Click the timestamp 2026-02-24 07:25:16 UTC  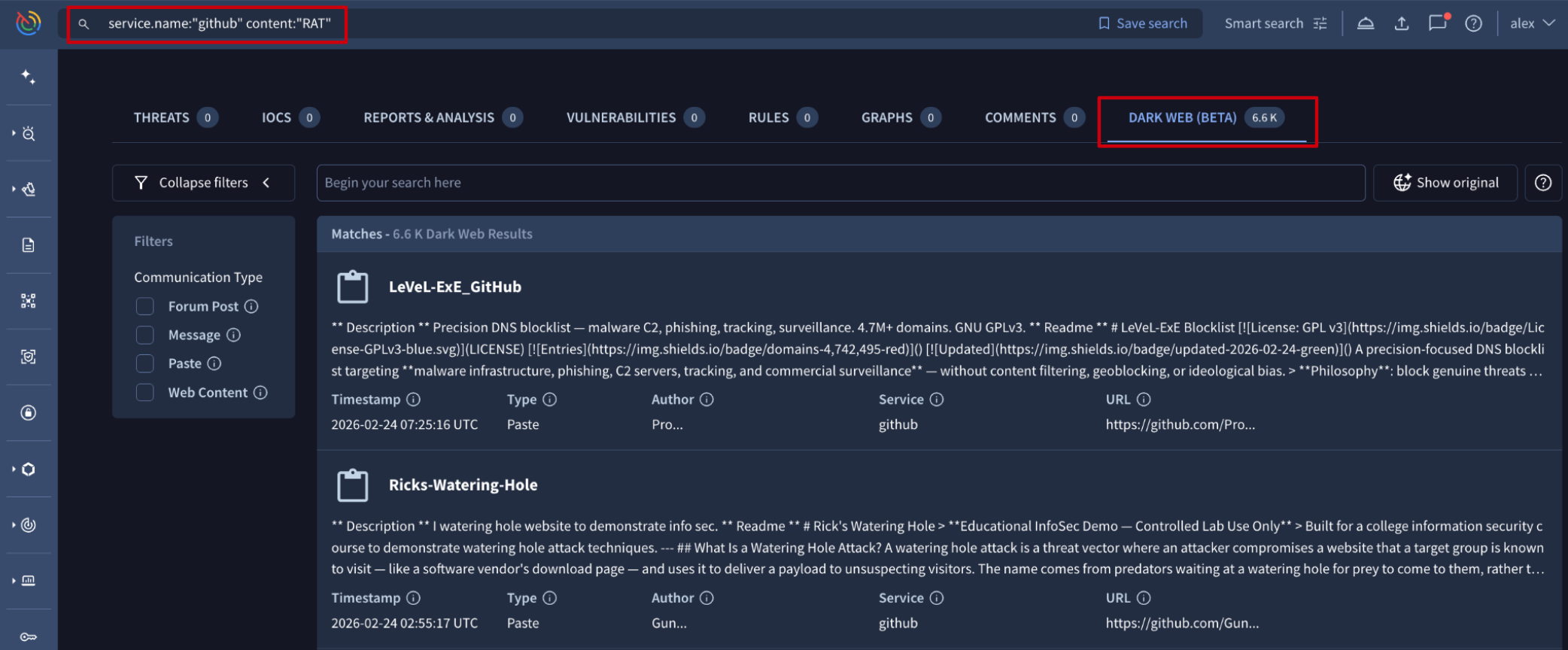pos(405,424)
